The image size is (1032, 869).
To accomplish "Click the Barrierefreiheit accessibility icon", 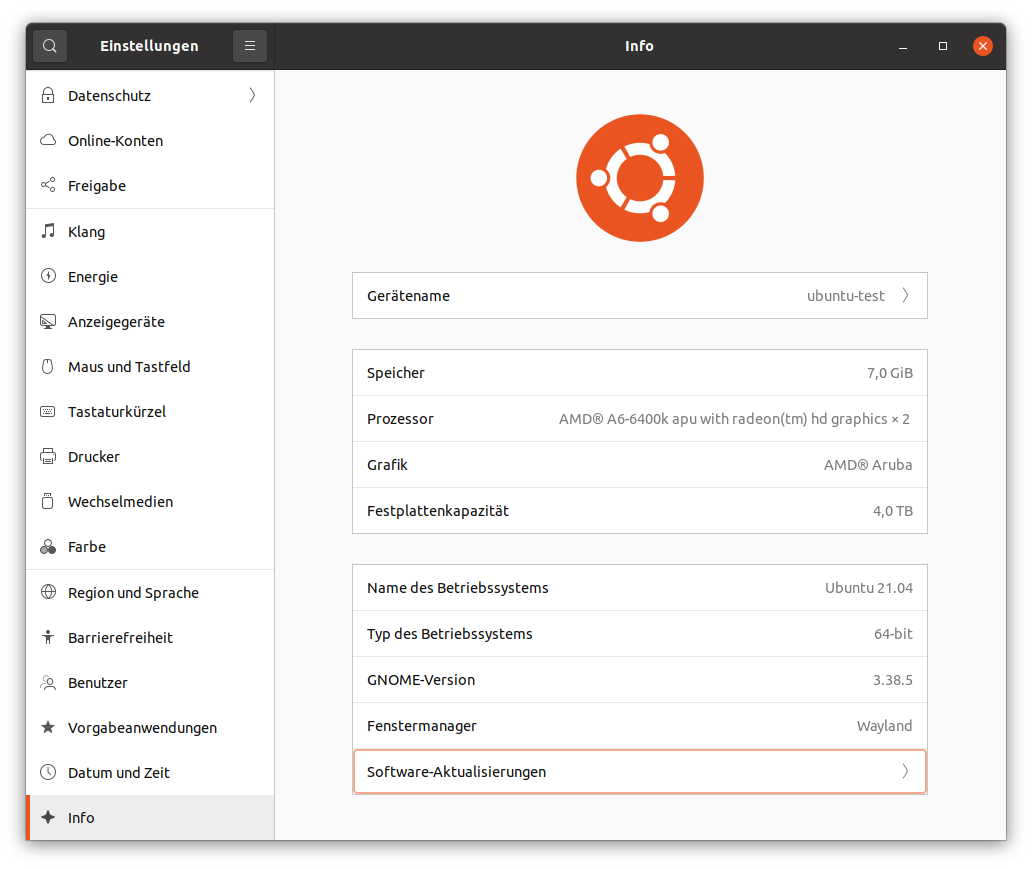I will pyautogui.click(x=48, y=637).
